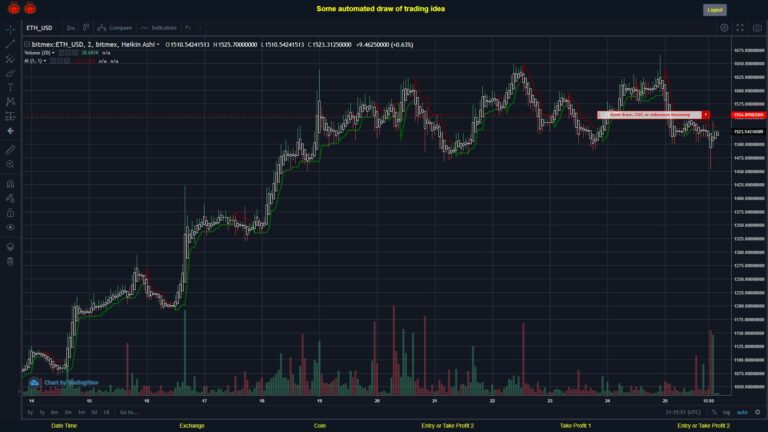Image resolution: width=768 pixels, height=432 pixels.
Task: Click the Logout button
Action: pos(715,10)
